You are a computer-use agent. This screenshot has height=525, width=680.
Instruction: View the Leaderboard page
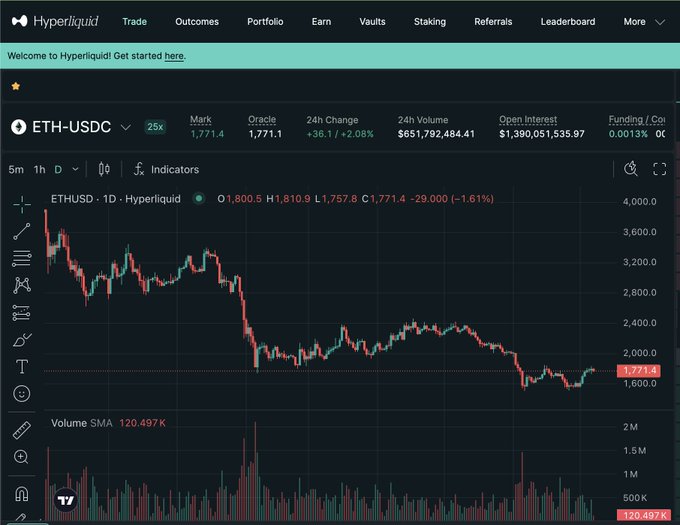[x=568, y=22]
